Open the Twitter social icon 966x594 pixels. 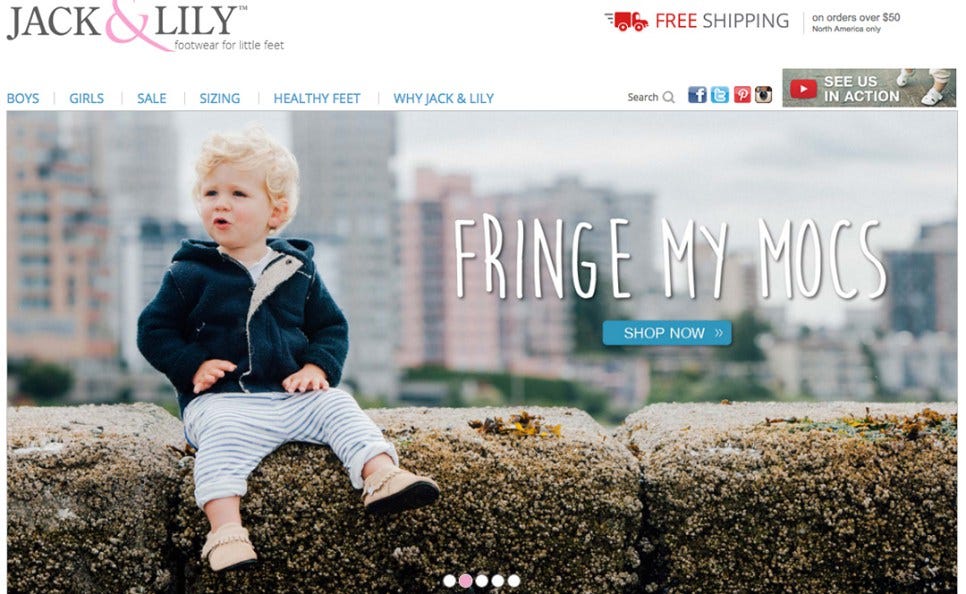pyautogui.click(x=720, y=95)
